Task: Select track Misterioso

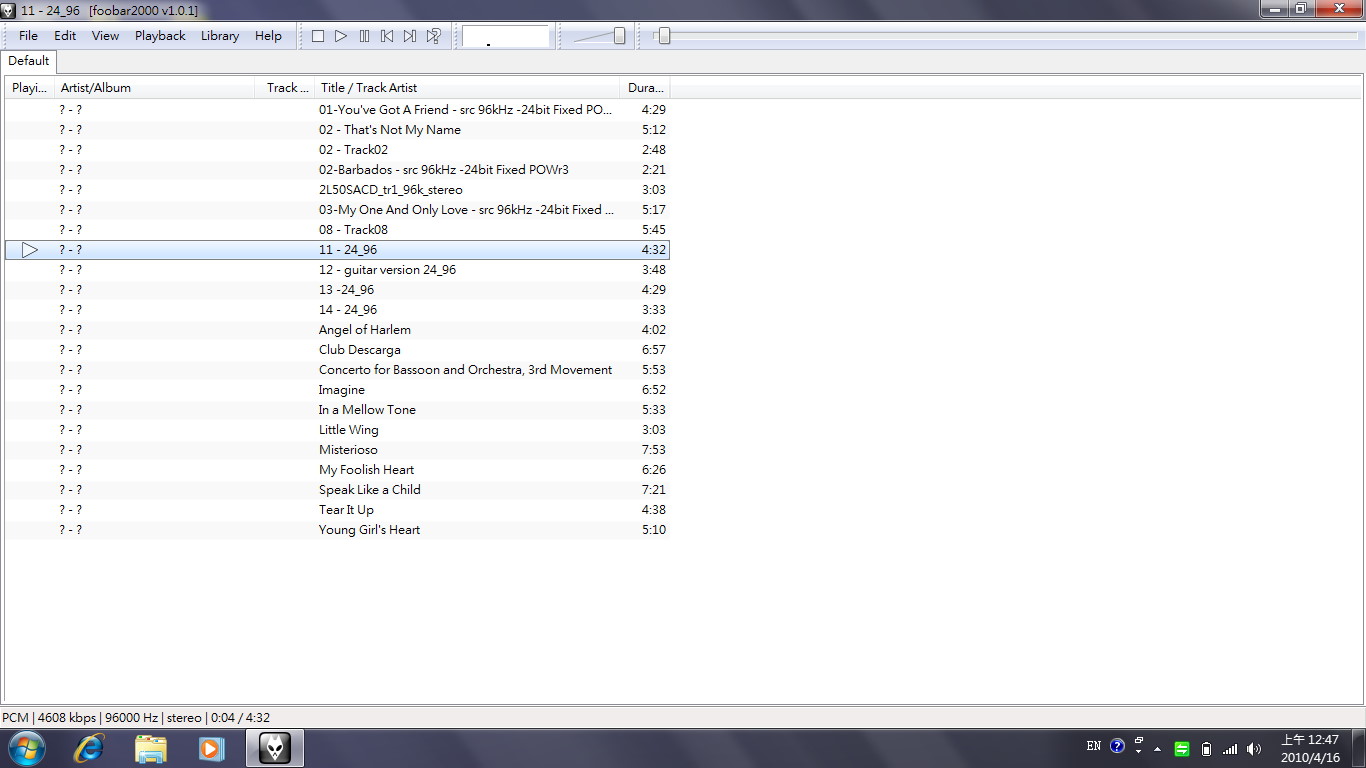Action: tap(337, 450)
